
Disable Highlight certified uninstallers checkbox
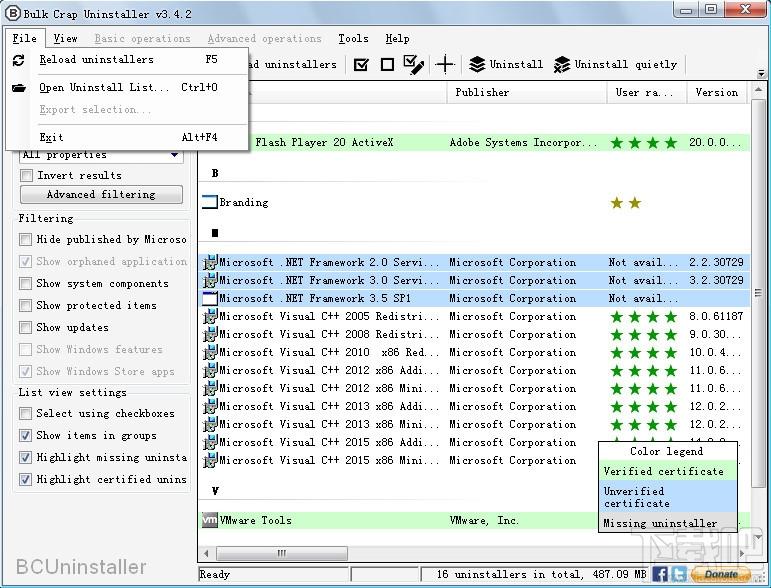pyautogui.click(x=25, y=479)
